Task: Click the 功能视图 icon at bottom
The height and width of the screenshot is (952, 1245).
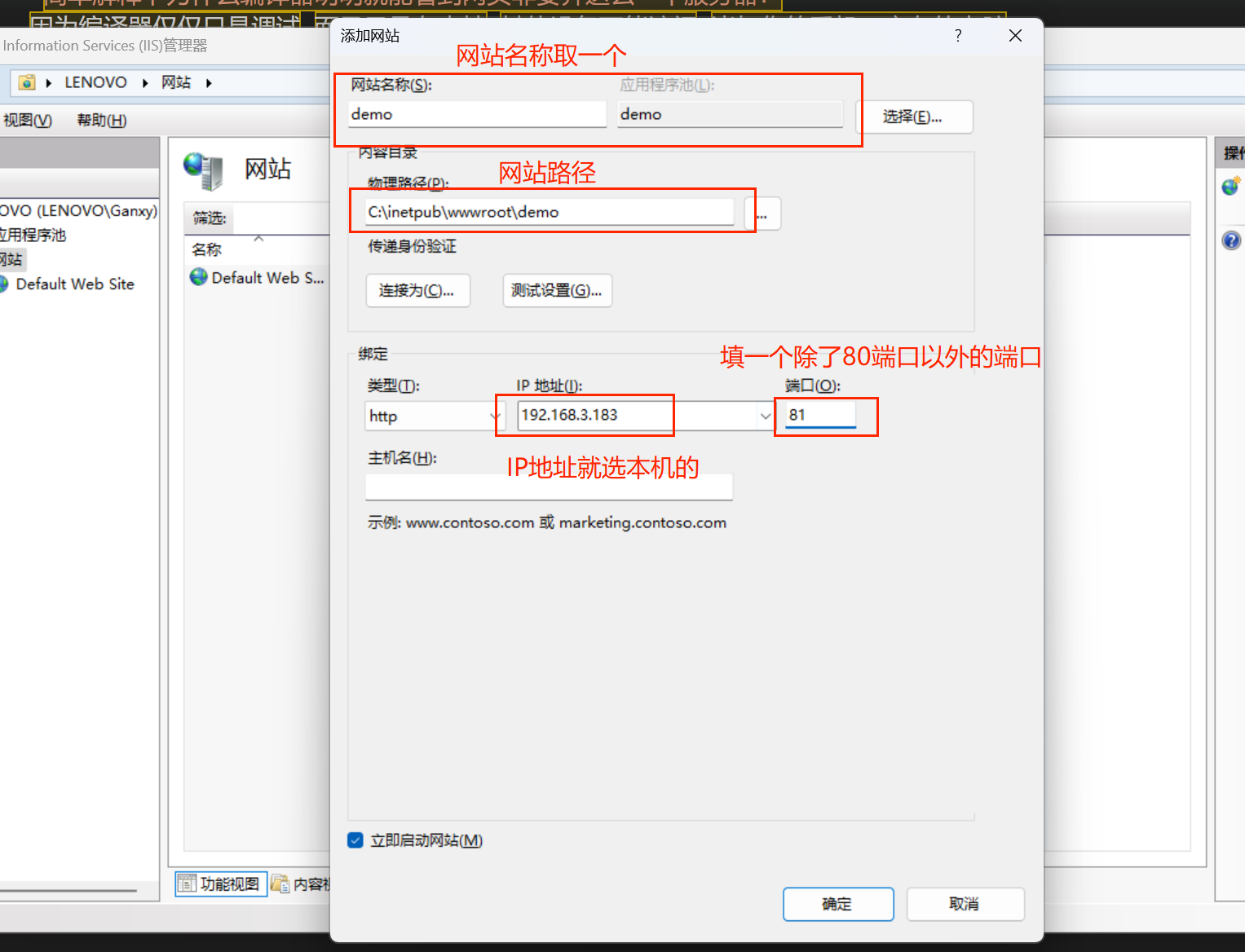Action: click(x=187, y=884)
